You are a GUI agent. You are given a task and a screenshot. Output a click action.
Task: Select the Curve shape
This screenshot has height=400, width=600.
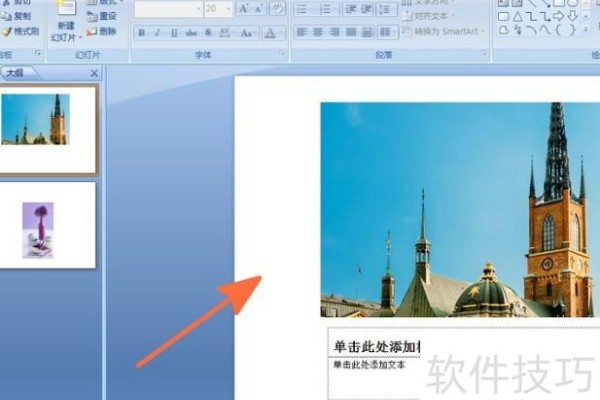(545, 30)
